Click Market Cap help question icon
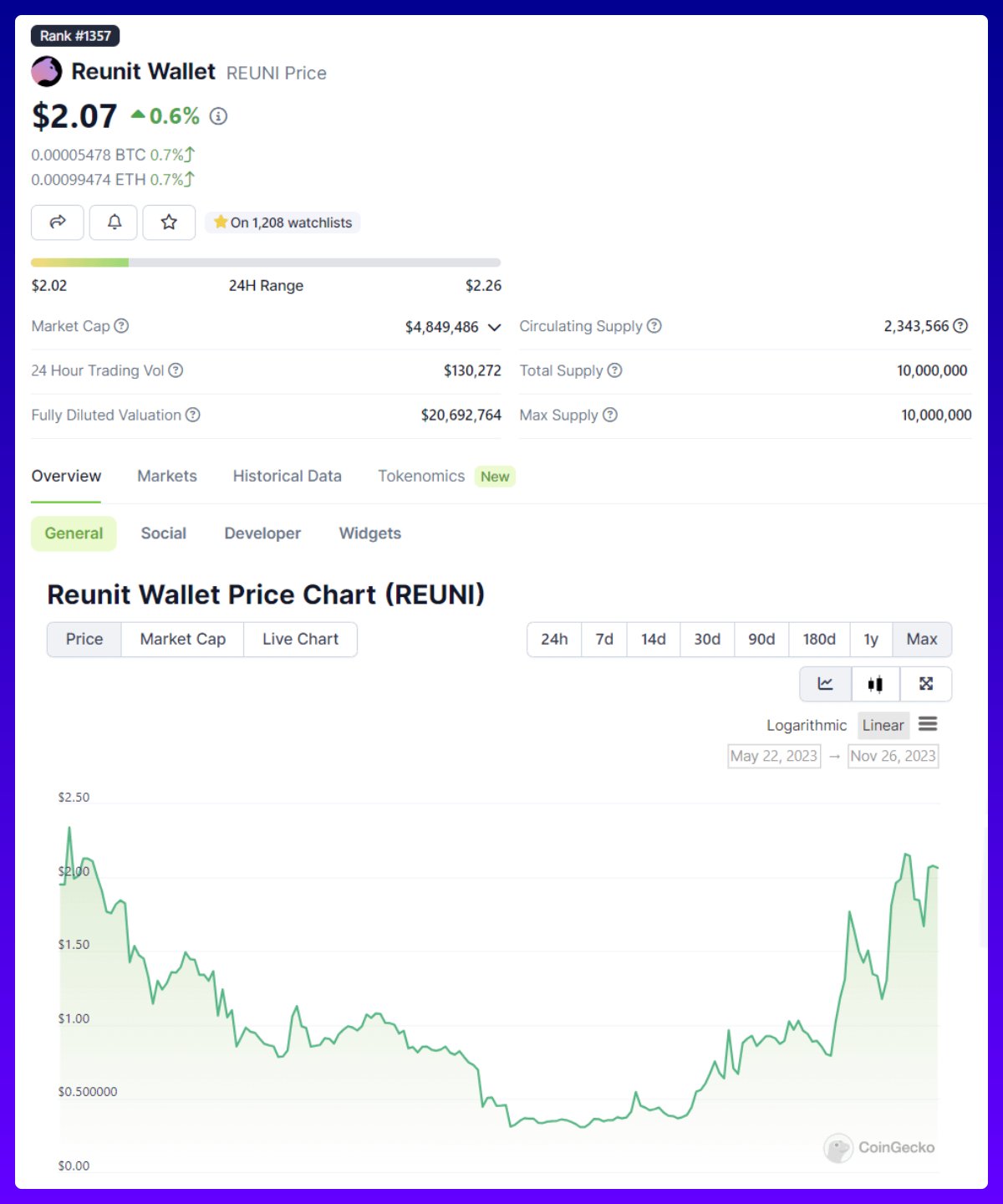The height and width of the screenshot is (1204, 1003). click(x=122, y=326)
